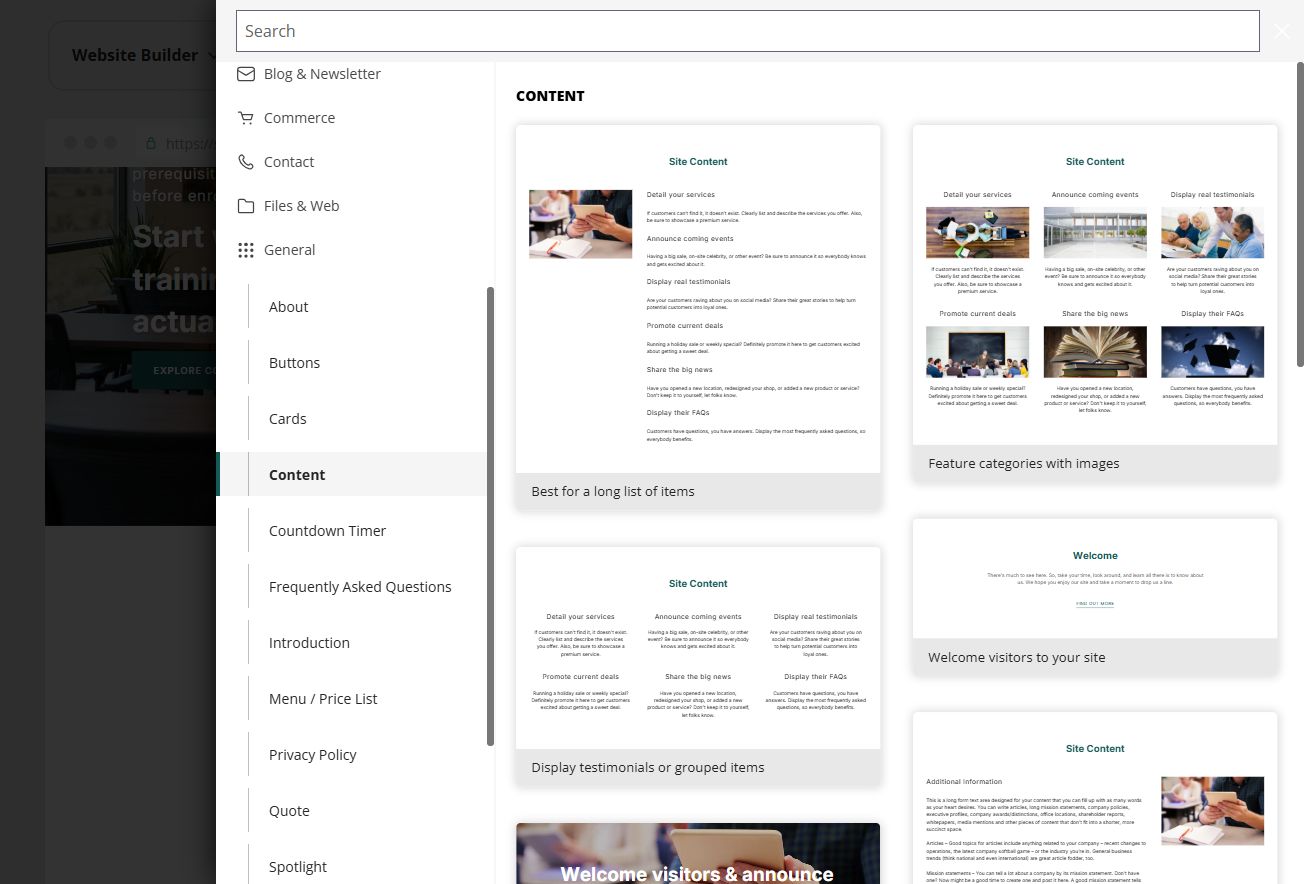Screen dimensions: 1304x884
Task: Click 'Display testimonials or grouped items' caption
Action: point(648,767)
